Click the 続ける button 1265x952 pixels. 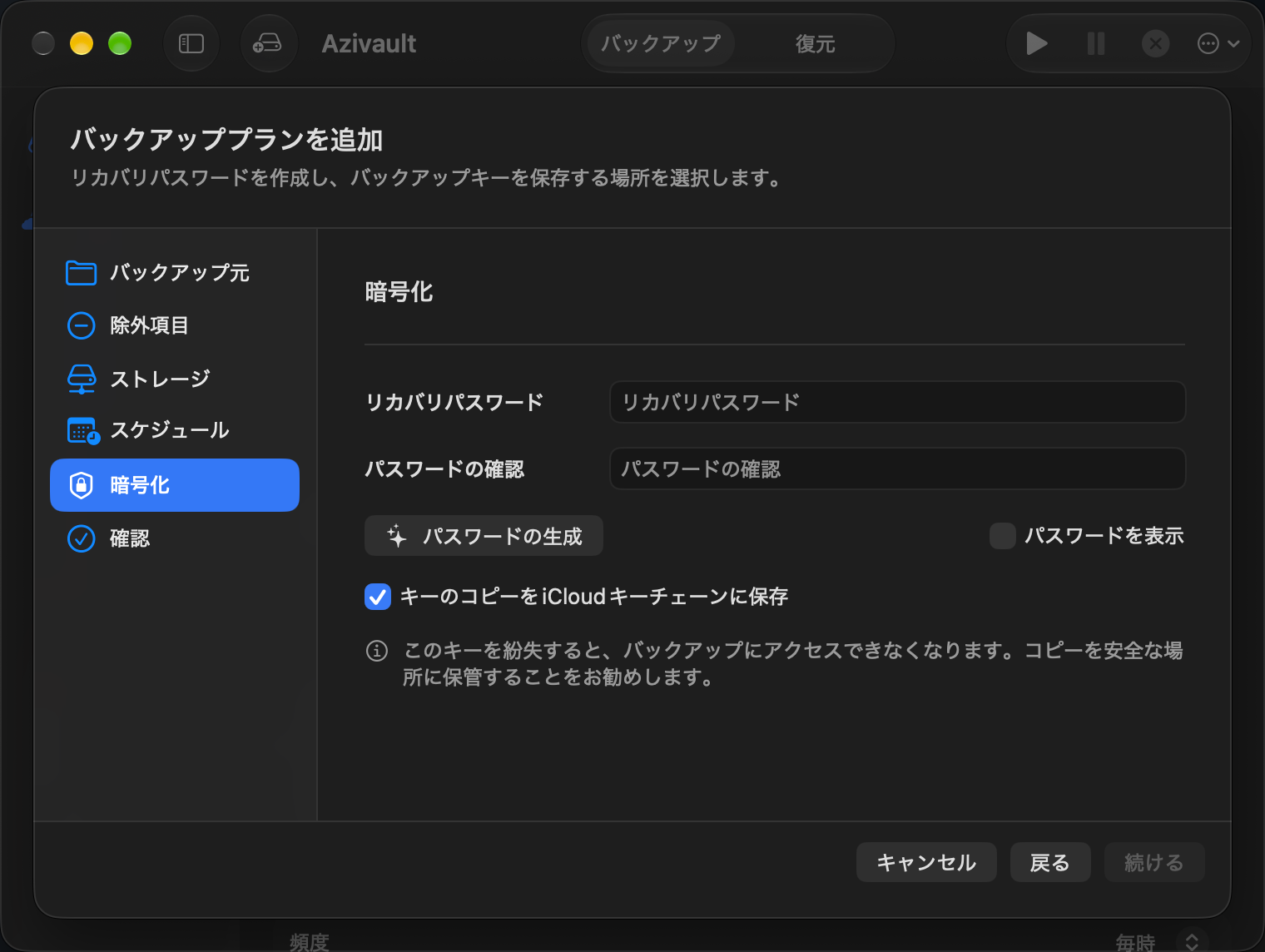(1154, 862)
